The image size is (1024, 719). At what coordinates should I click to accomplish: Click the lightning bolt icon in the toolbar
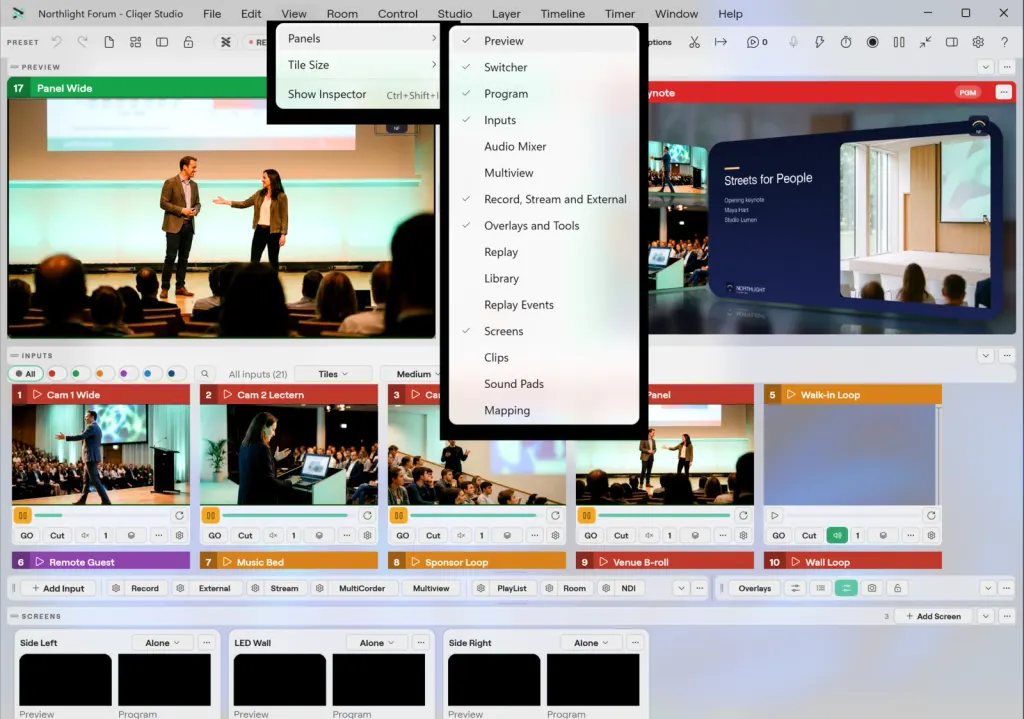click(819, 42)
